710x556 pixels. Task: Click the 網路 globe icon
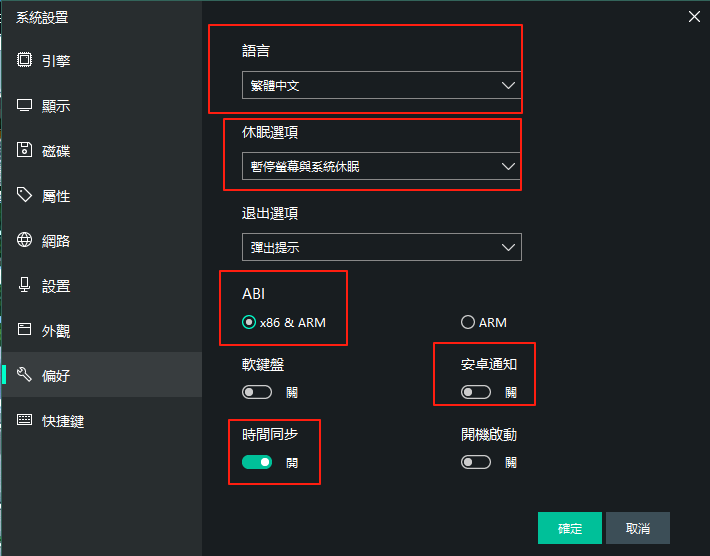pos(24,240)
